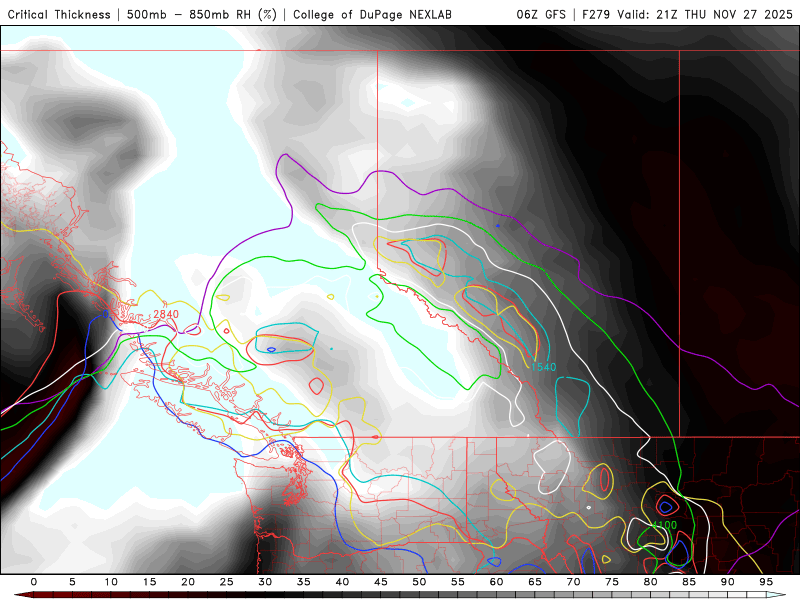Click the "35" value on the RH scale
The height and width of the screenshot is (600, 800).
tap(304, 582)
